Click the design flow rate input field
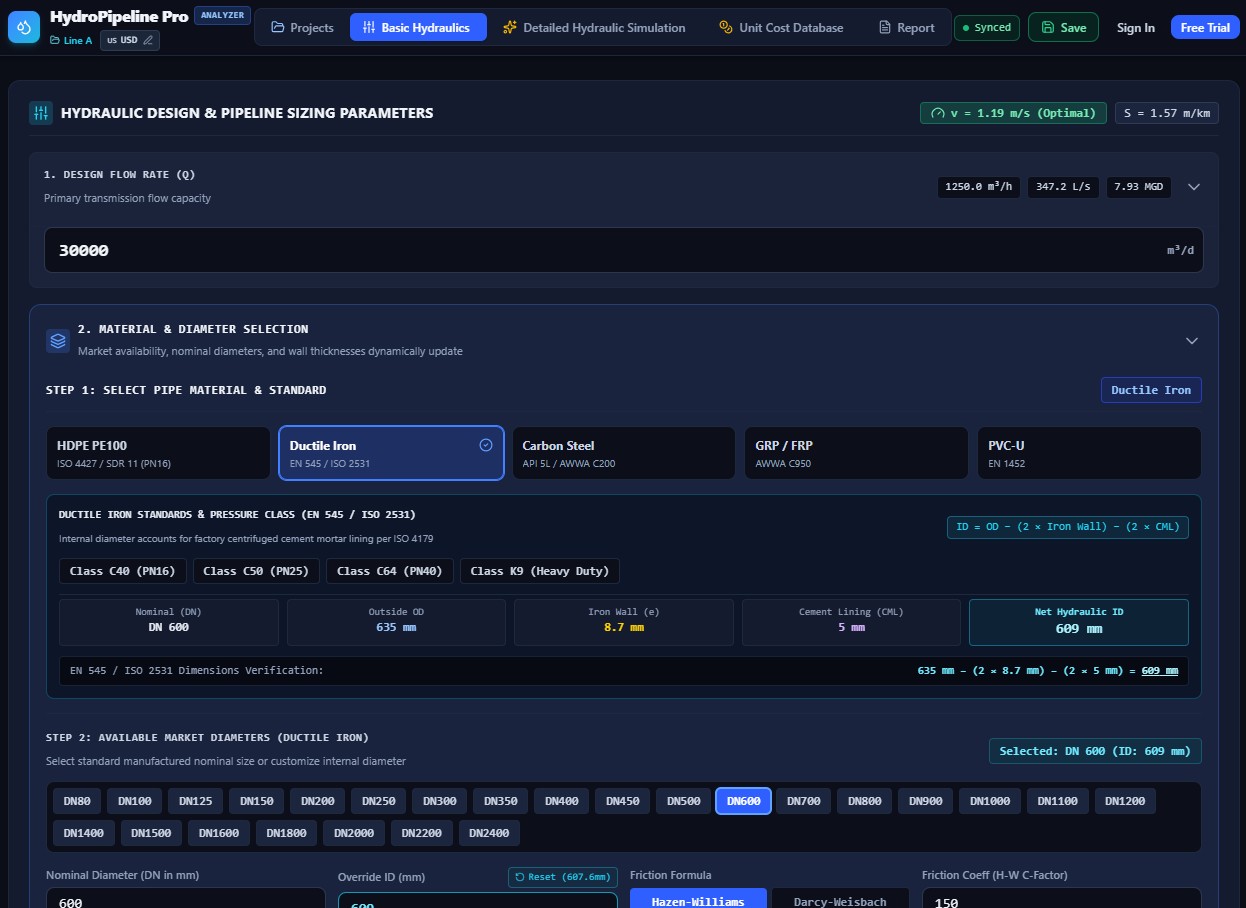1246x908 pixels. (623, 250)
